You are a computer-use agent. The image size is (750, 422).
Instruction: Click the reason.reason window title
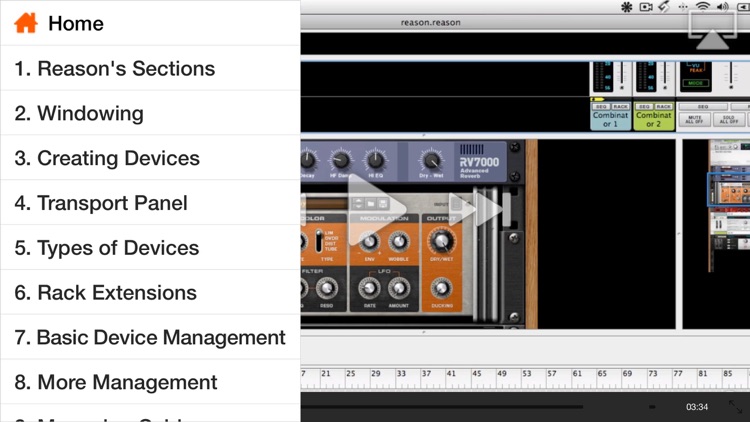click(430, 22)
